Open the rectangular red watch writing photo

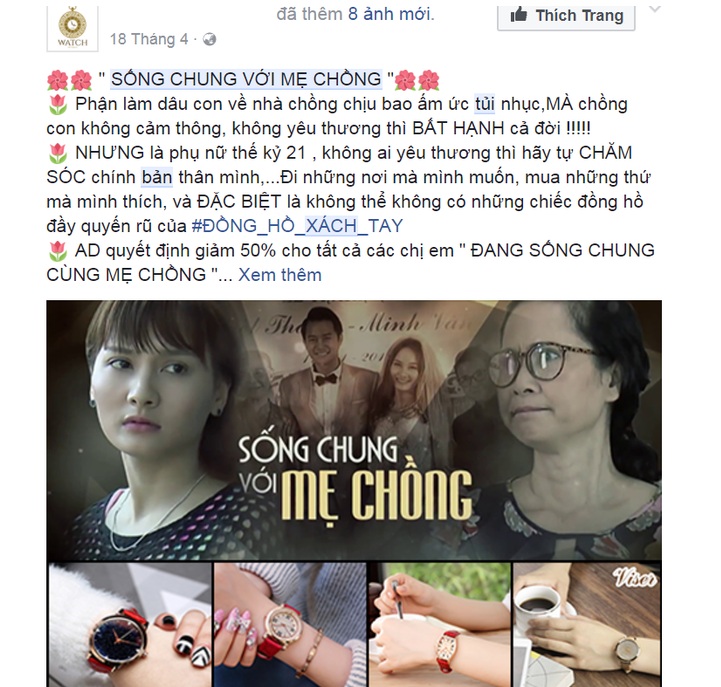click(x=439, y=625)
